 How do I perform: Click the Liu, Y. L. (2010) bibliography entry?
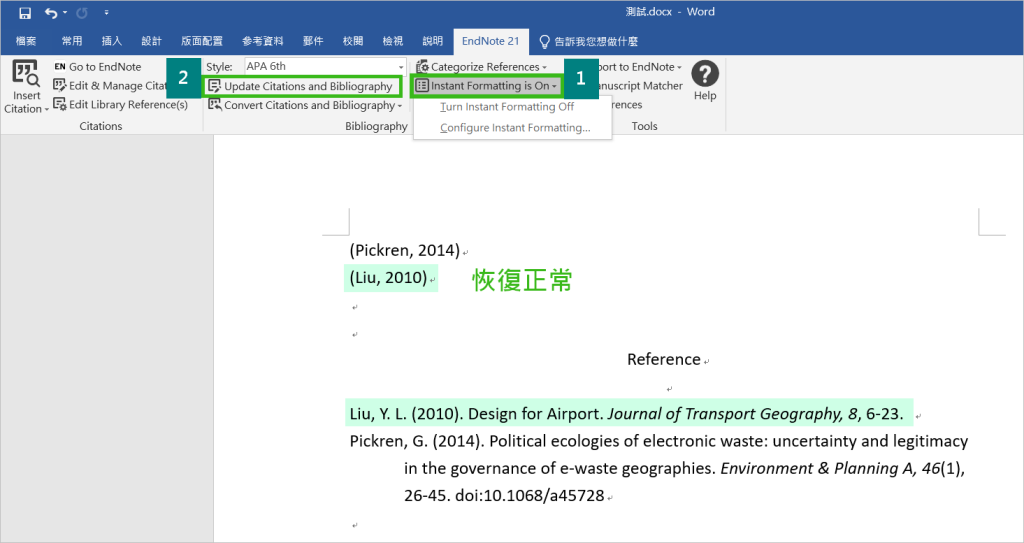[x=626, y=414]
